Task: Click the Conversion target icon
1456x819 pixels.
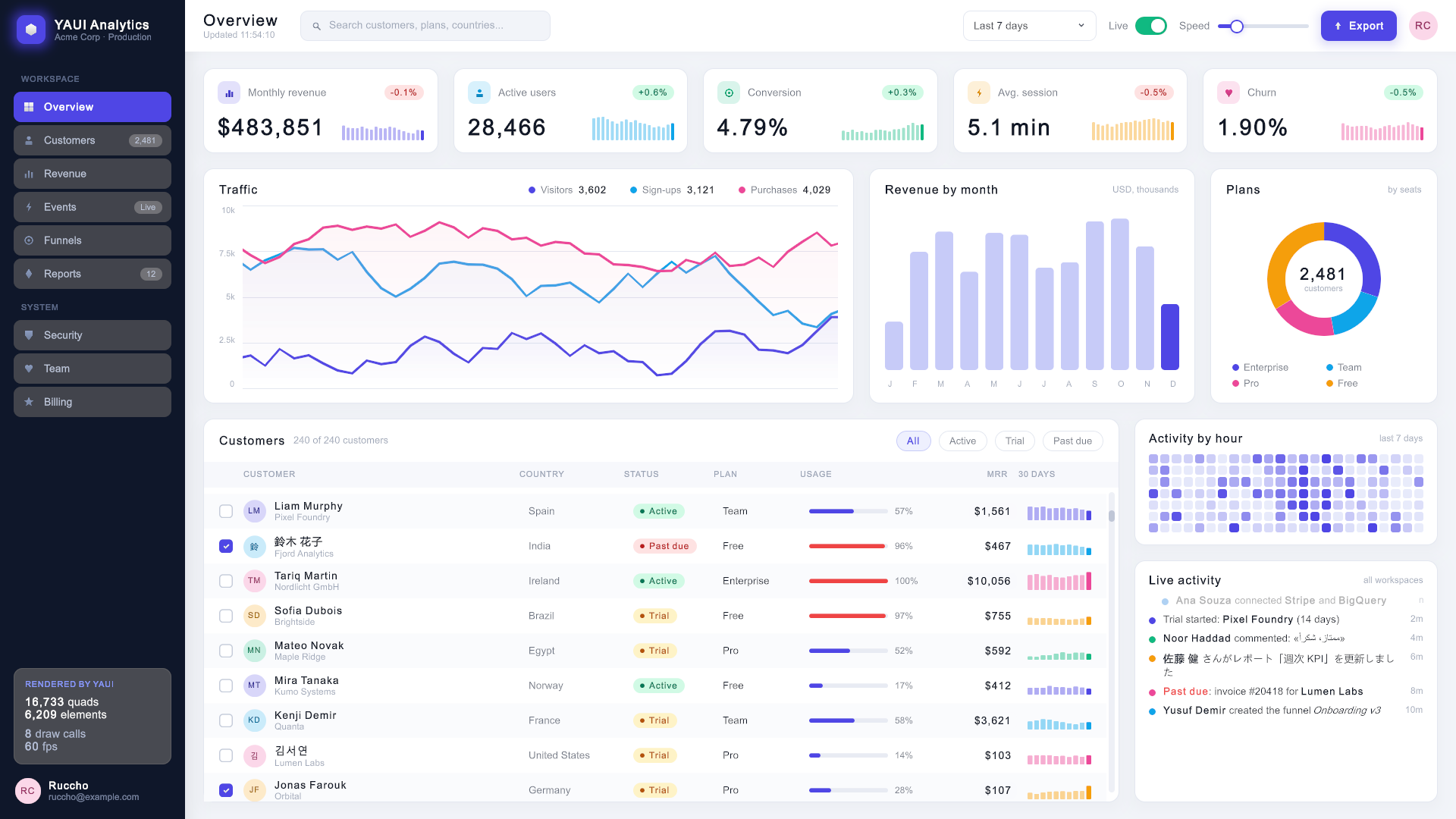Action: coord(729,93)
